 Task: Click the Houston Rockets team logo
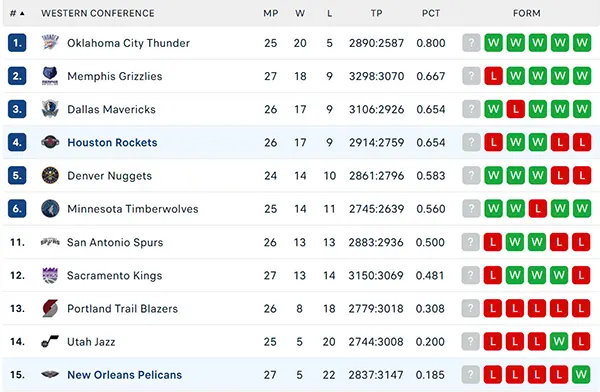(50, 142)
